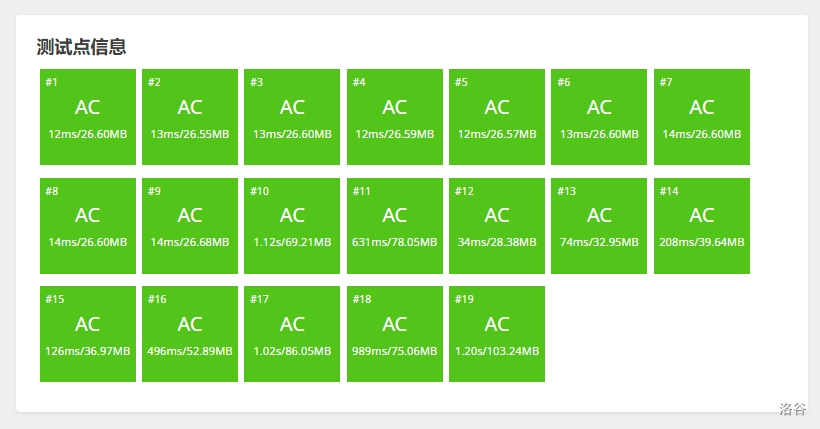Open test case #6 result block
This screenshot has height=429, width=820.
(x=599, y=117)
